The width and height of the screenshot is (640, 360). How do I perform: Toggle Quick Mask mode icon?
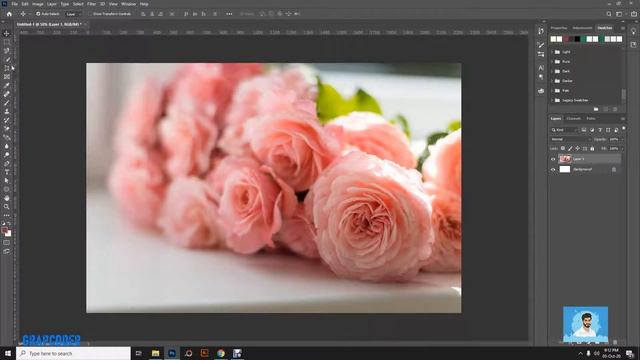(x=7, y=242)
